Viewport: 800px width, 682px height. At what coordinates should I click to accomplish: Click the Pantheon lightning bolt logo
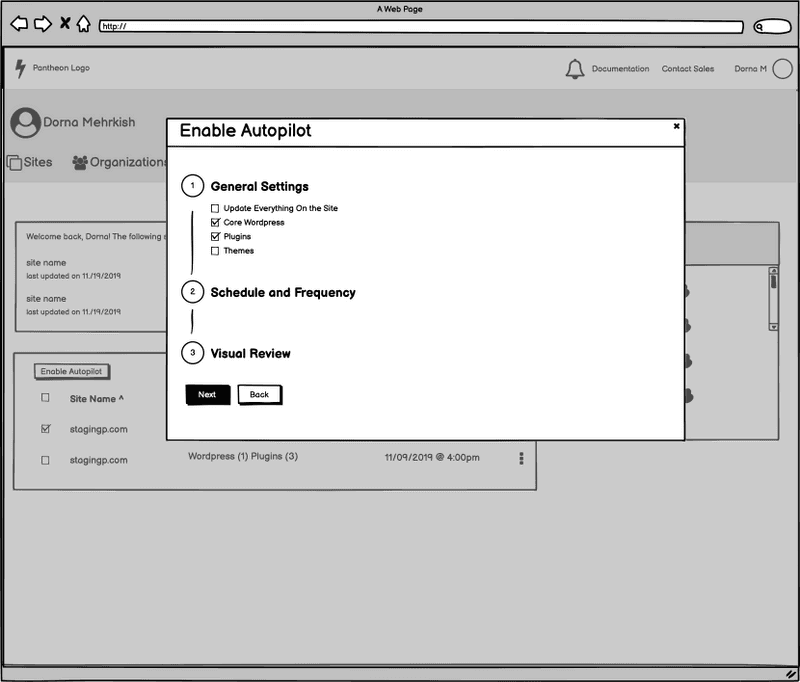(20, 68)
